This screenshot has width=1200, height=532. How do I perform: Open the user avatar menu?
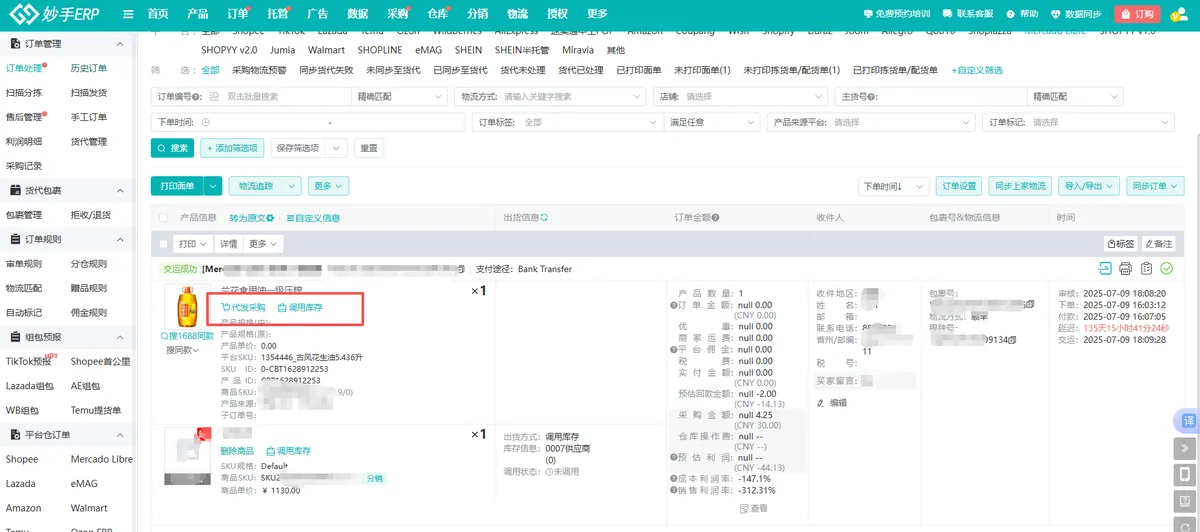[1181, 14]
